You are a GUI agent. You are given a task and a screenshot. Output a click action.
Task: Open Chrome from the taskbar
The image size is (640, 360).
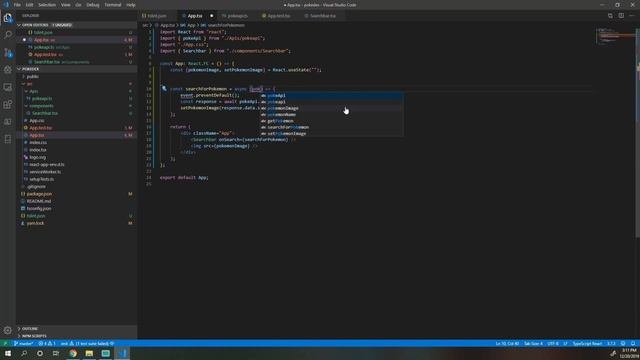tap(73, 353)
